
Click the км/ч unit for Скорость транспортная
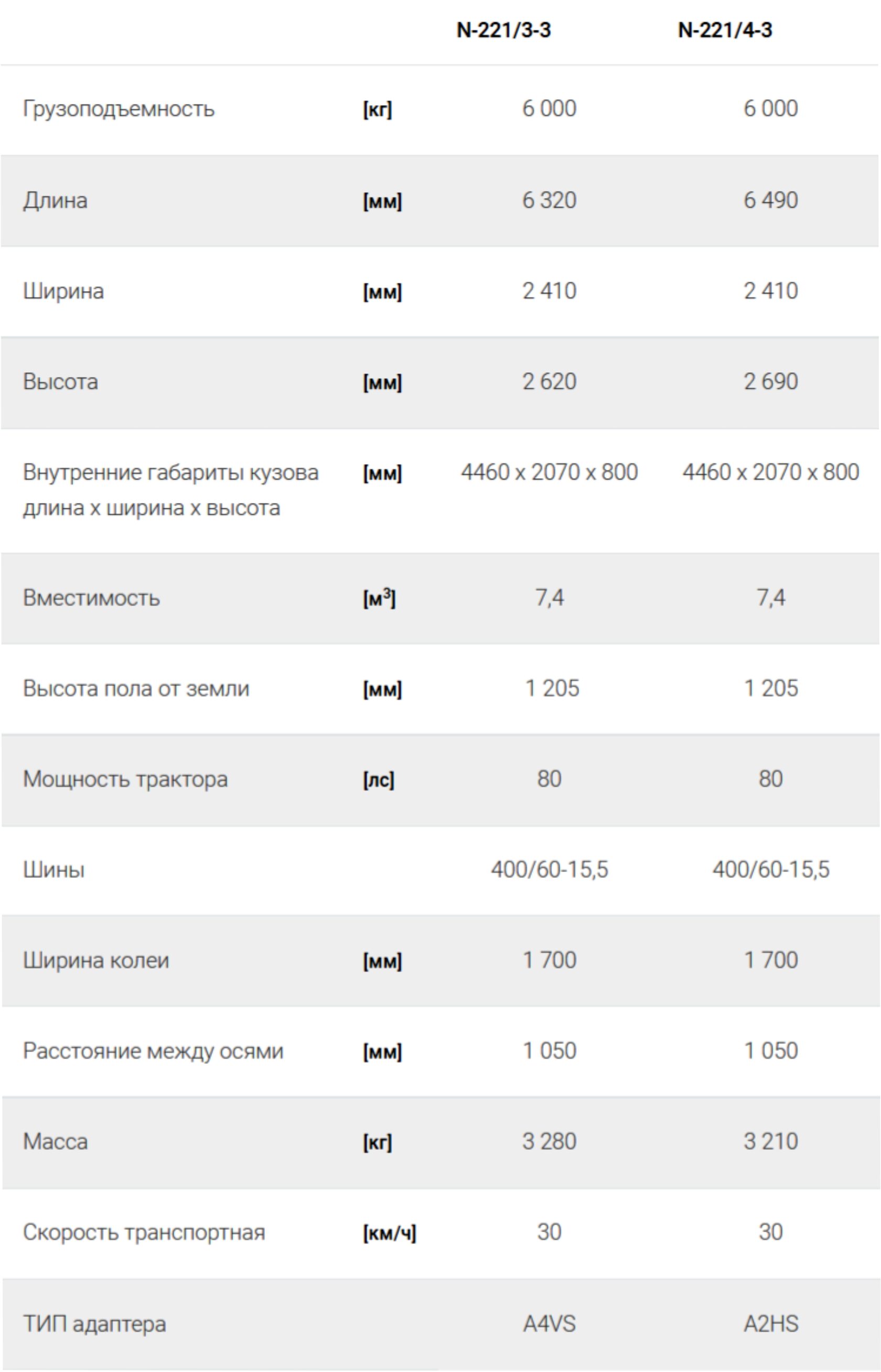(390, 1233)
